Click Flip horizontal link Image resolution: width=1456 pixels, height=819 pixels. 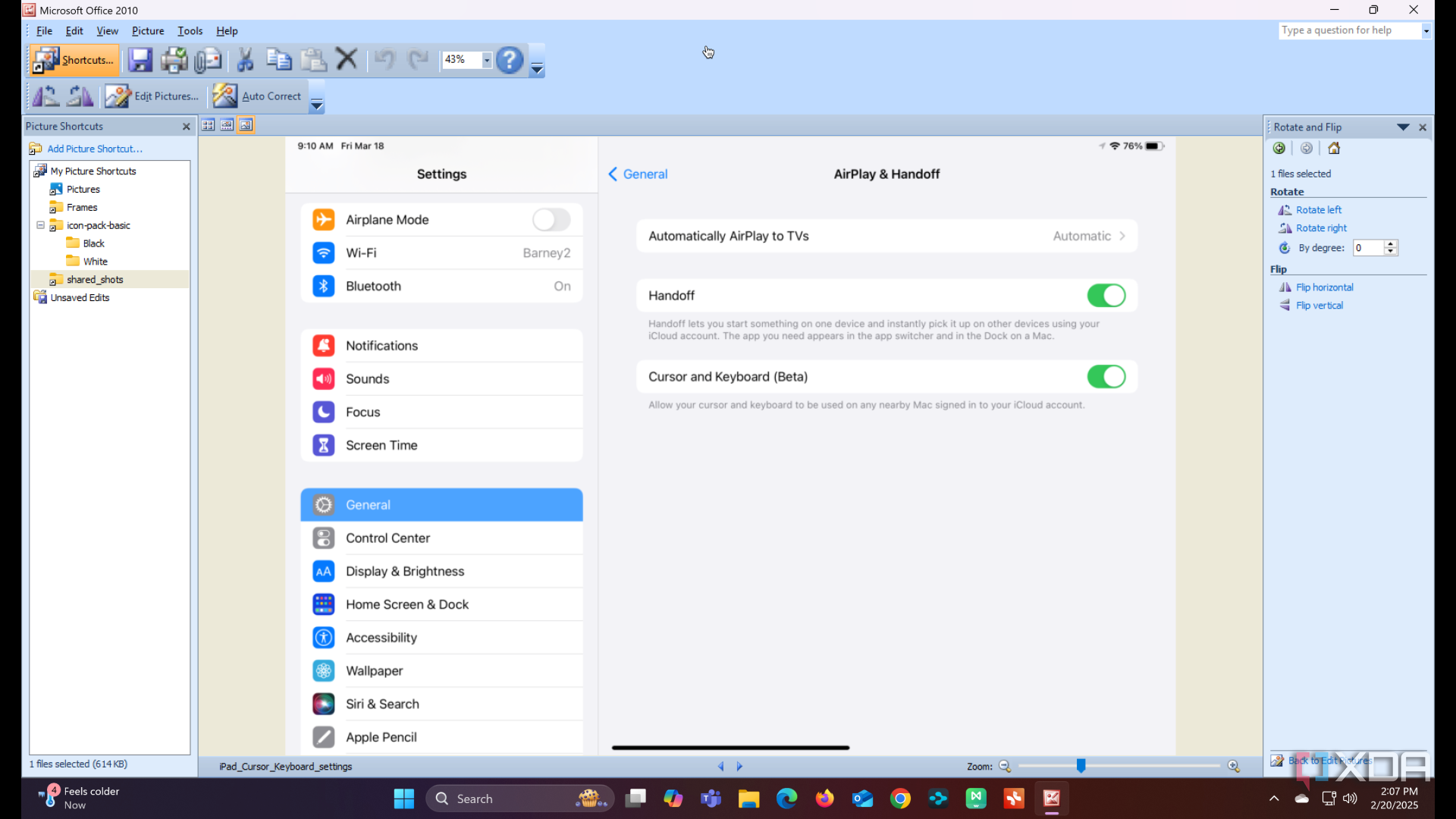point(1325,287)
